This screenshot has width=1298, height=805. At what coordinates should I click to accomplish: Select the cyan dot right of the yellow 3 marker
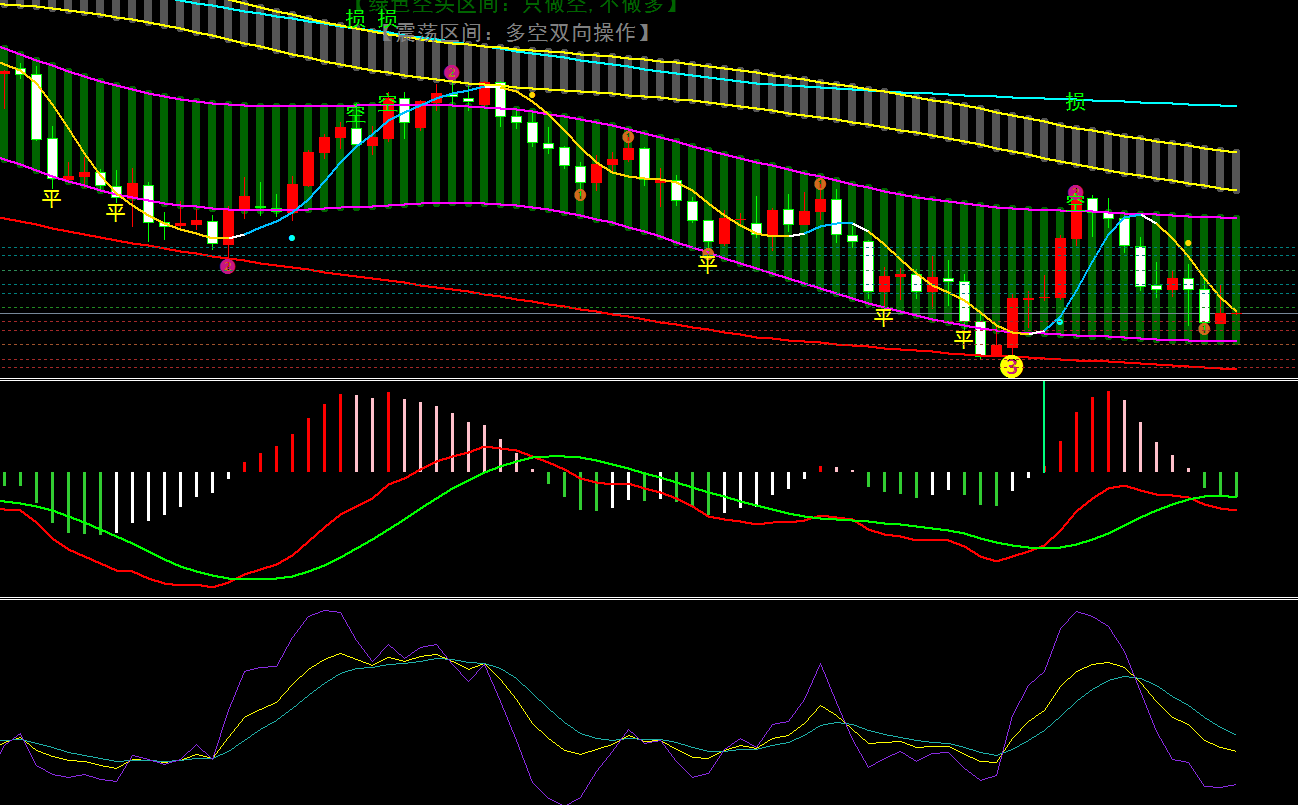point(1060,322)
